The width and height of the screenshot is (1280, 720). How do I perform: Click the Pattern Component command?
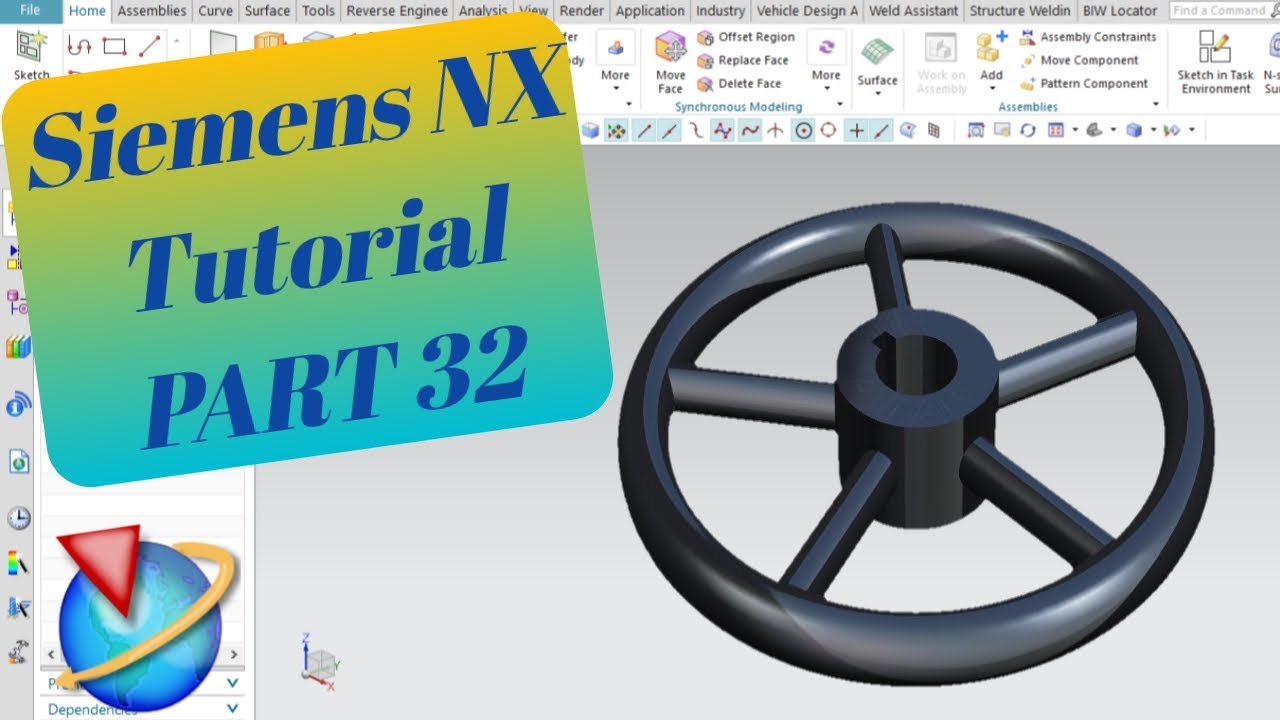[x=1084, y=84]
